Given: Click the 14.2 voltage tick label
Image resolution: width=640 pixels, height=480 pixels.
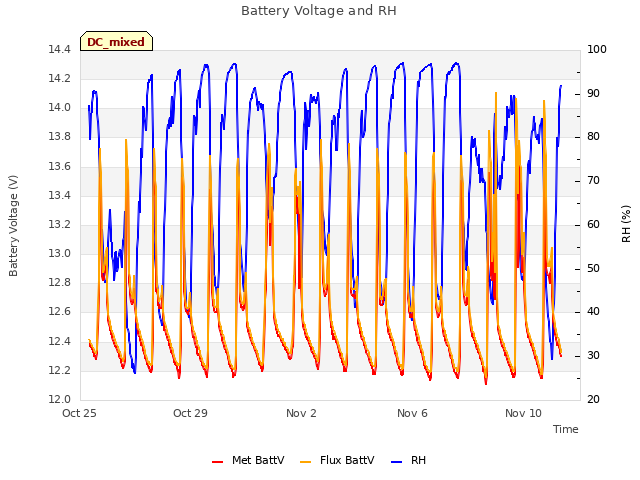Looking at the screenshot, I should click(60, 78).
